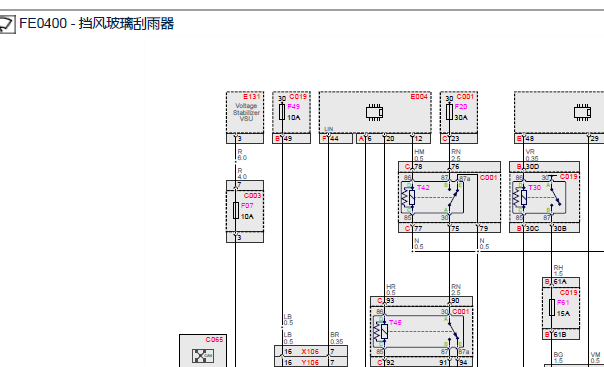Click pin label 79 below relay T42
Viewport: 604px width, 367px height.
484,229
